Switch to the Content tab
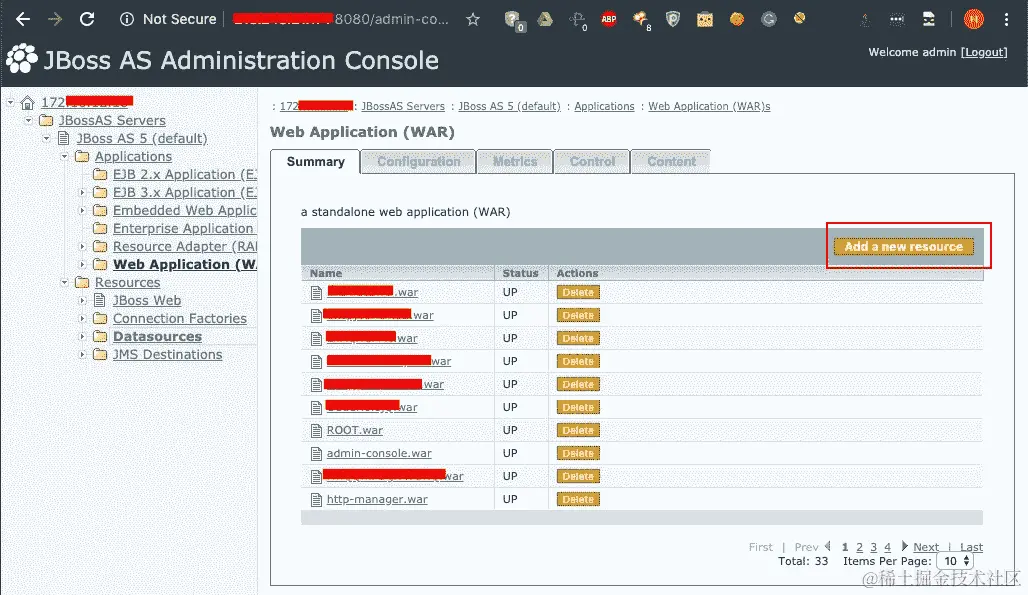 click(671, 162)
